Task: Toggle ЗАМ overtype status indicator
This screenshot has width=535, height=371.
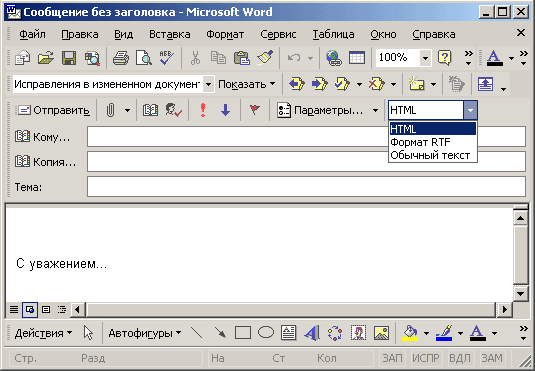Action: (491, 358)
